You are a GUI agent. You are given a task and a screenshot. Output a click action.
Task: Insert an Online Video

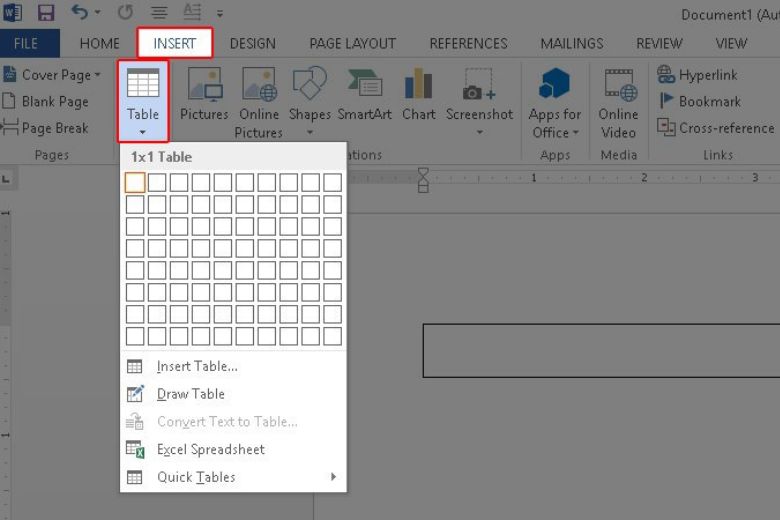(x=618, y=103)
